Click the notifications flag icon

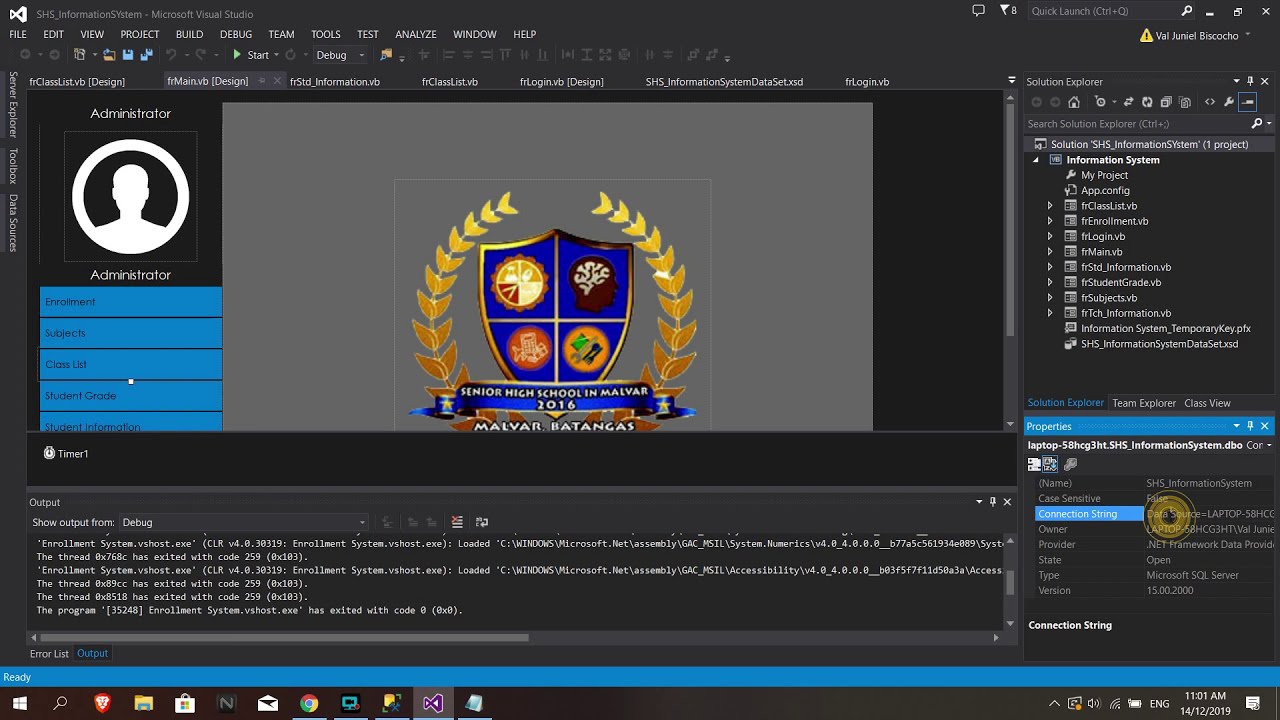pos(1008,11)
